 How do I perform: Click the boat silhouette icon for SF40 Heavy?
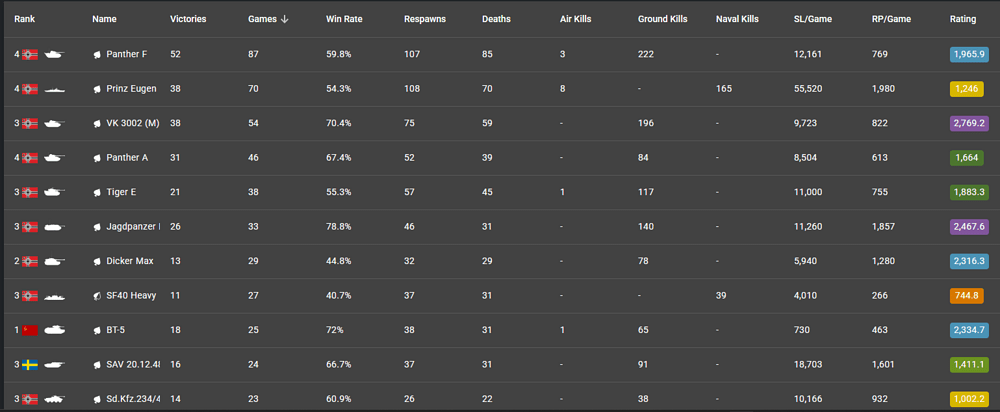[x=54, y=296]
